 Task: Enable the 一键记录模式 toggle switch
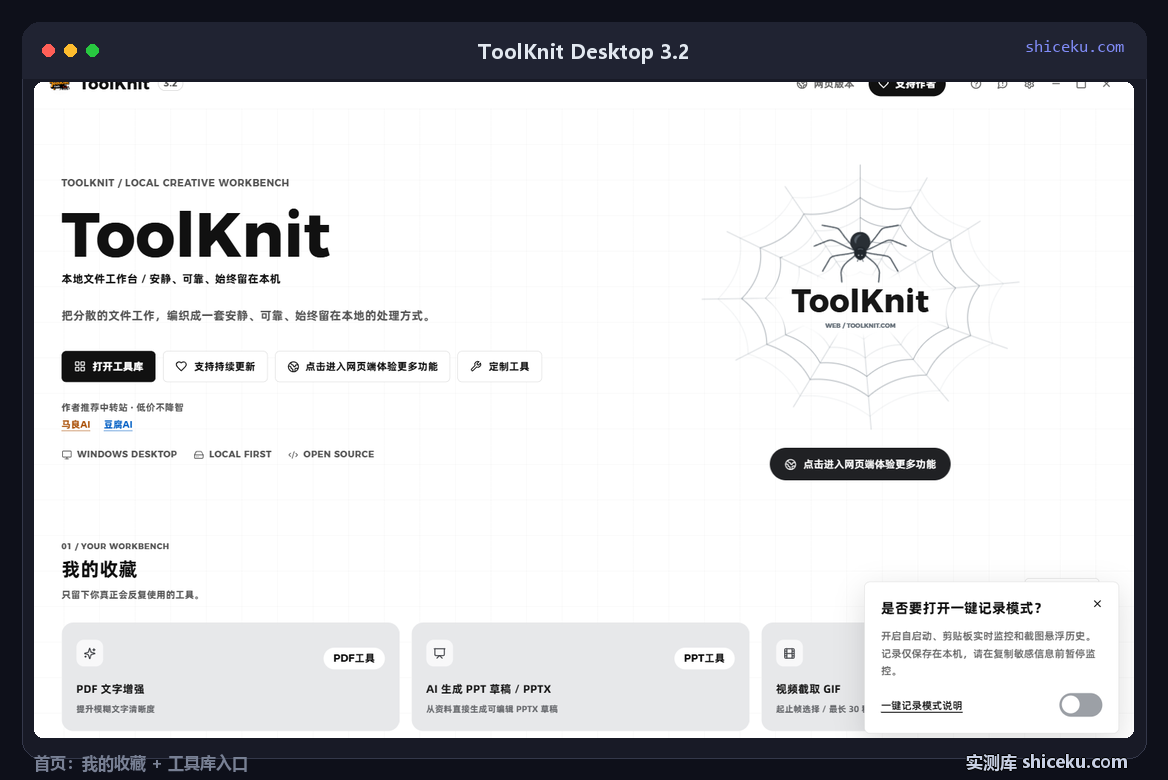coord(1081,705)
